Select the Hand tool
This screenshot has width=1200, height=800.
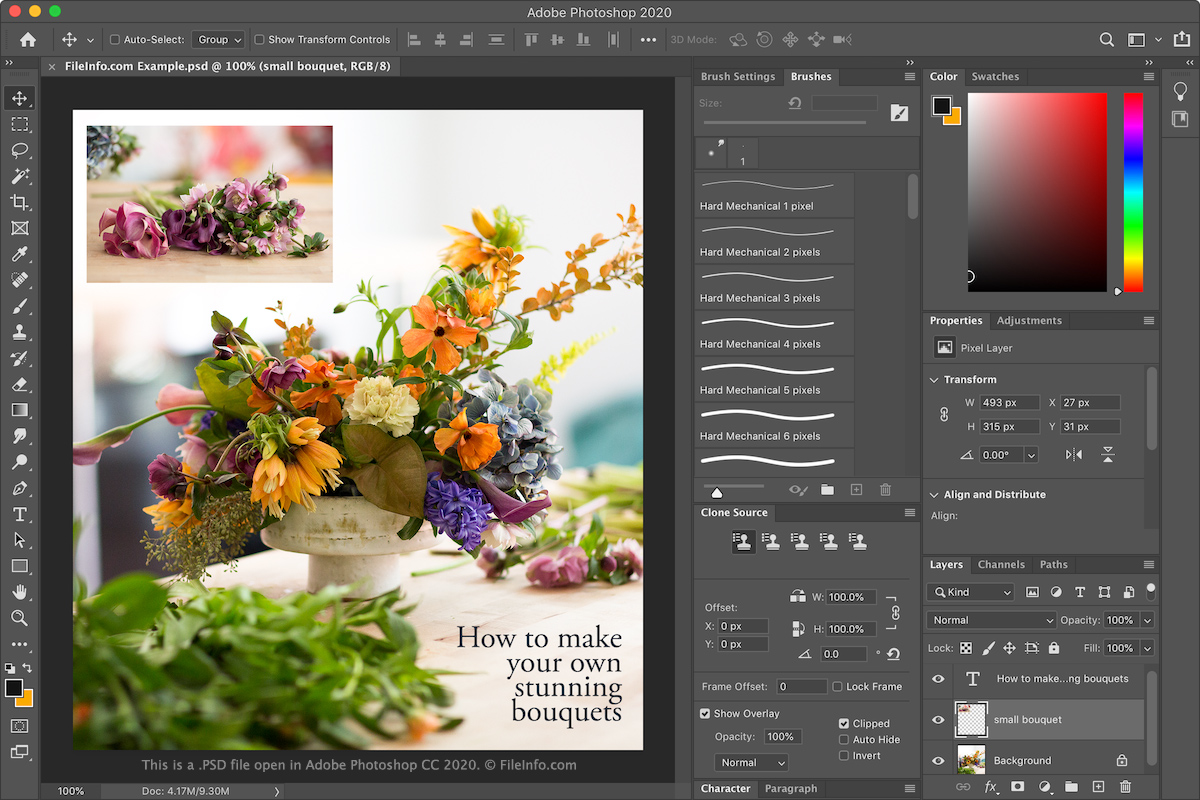tap(19, 592)
